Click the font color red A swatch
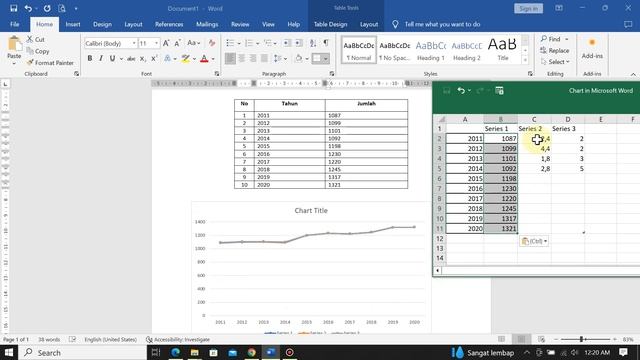Viewport: 640px width, 360px height. coord(204,59)
